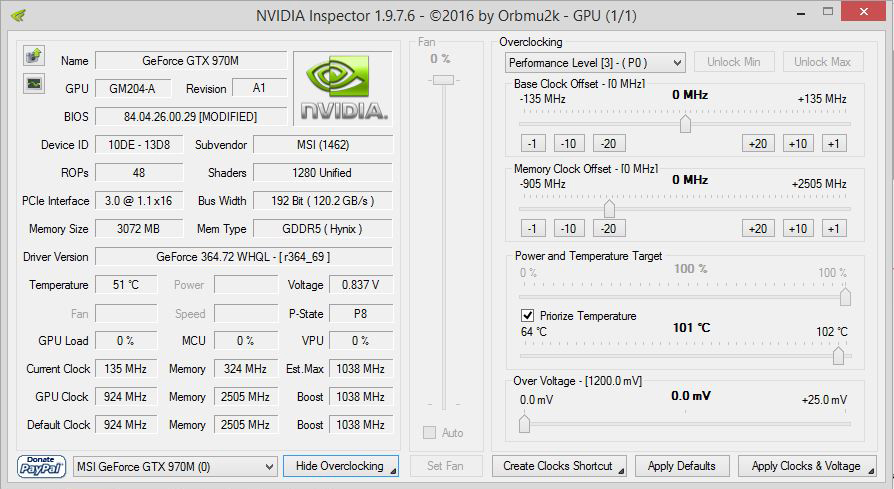The image size is (894, 489).
Task: Click the Unlock Min button
Action: tap(734, 62)
